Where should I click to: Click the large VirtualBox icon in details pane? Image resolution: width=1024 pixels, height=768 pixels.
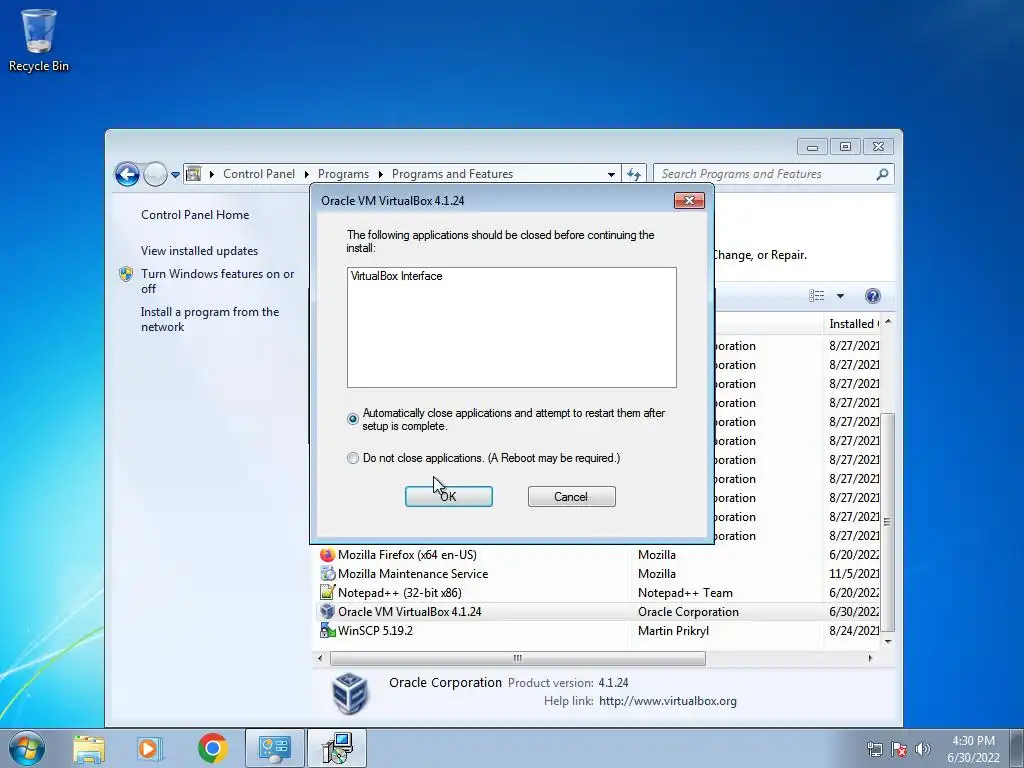(350, 693)
